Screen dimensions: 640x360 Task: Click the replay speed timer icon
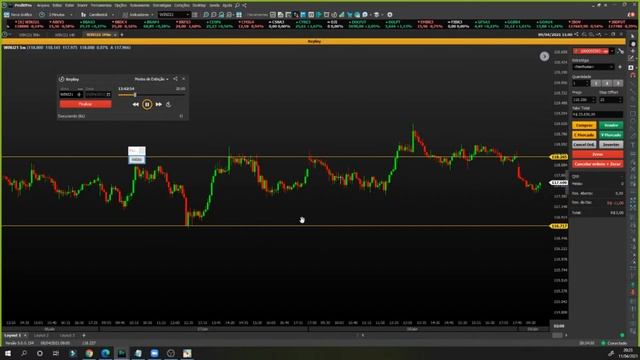click(169, 104)
